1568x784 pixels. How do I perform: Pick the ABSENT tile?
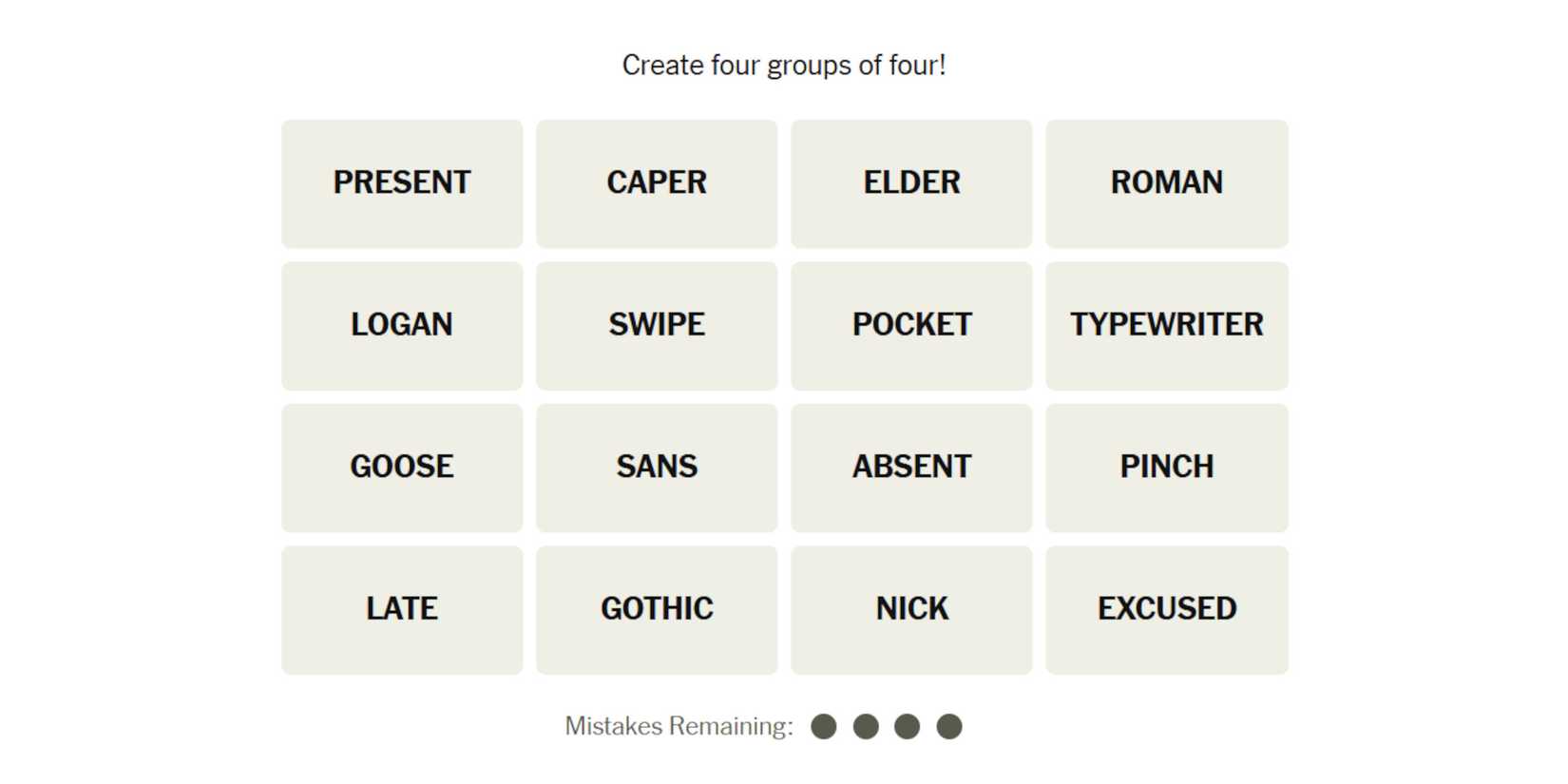[x=911, y=468]
